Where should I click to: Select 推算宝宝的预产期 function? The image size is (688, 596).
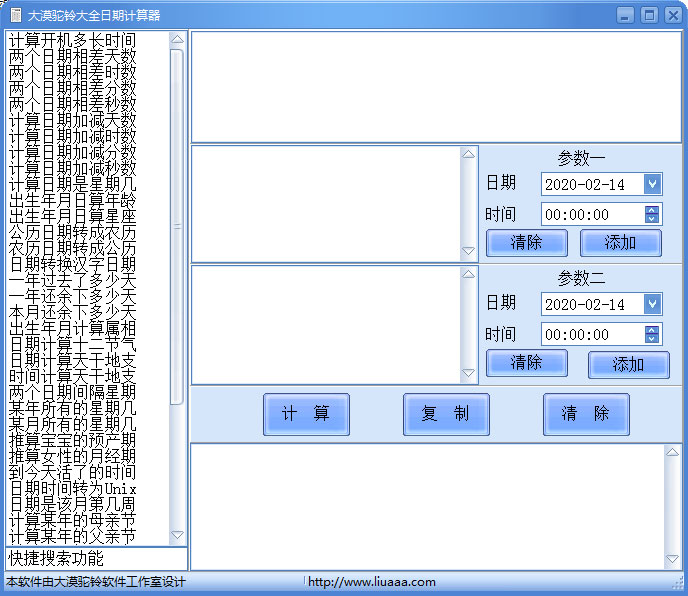(72, 441)
